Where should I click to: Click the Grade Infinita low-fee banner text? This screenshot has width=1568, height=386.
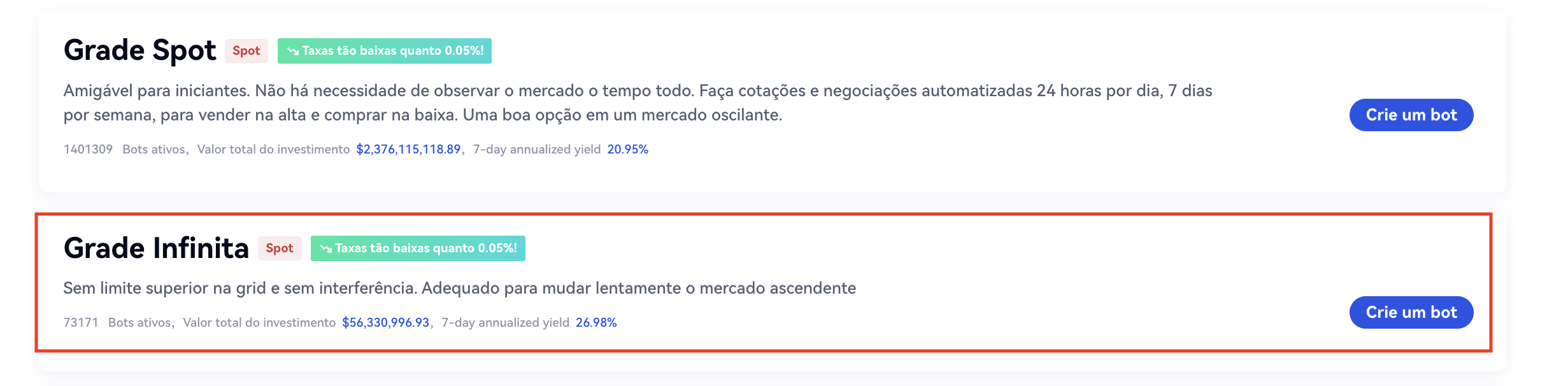[425, 248]
